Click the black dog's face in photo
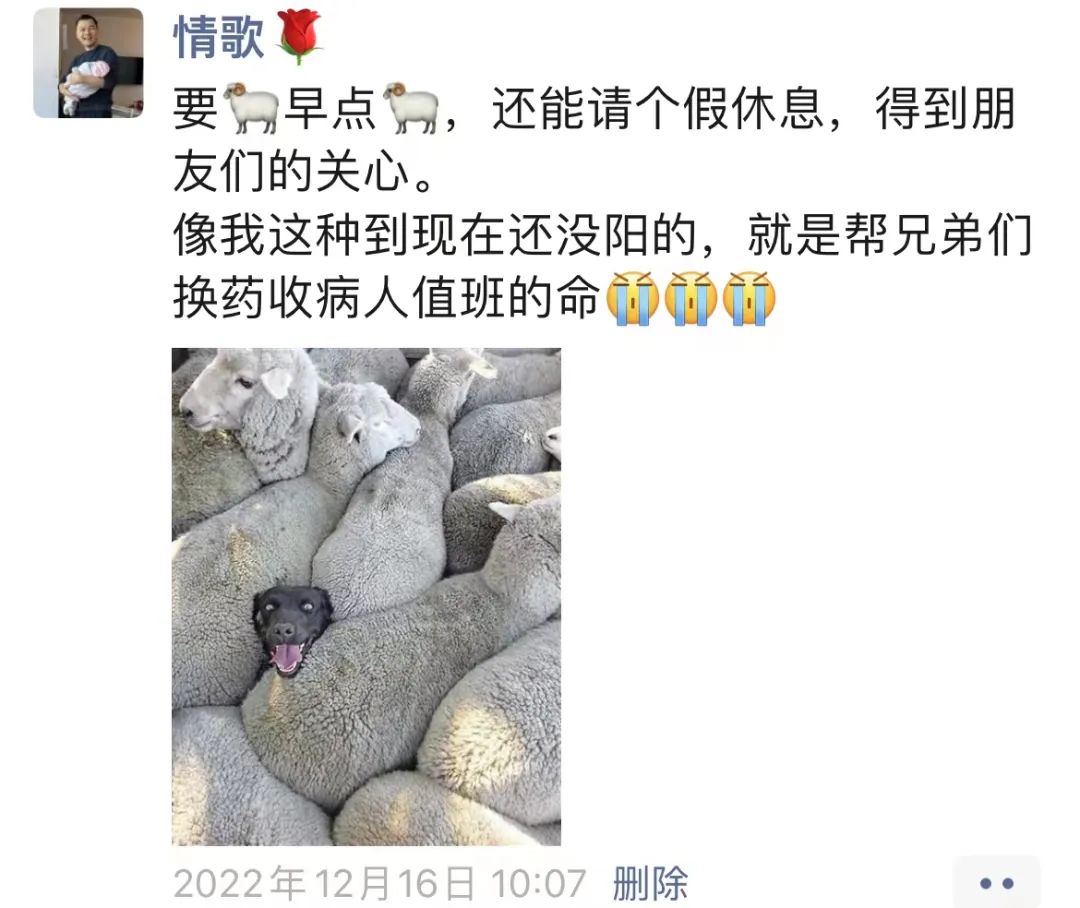Viewport: 1080px width, 908px height. [290, 628]
